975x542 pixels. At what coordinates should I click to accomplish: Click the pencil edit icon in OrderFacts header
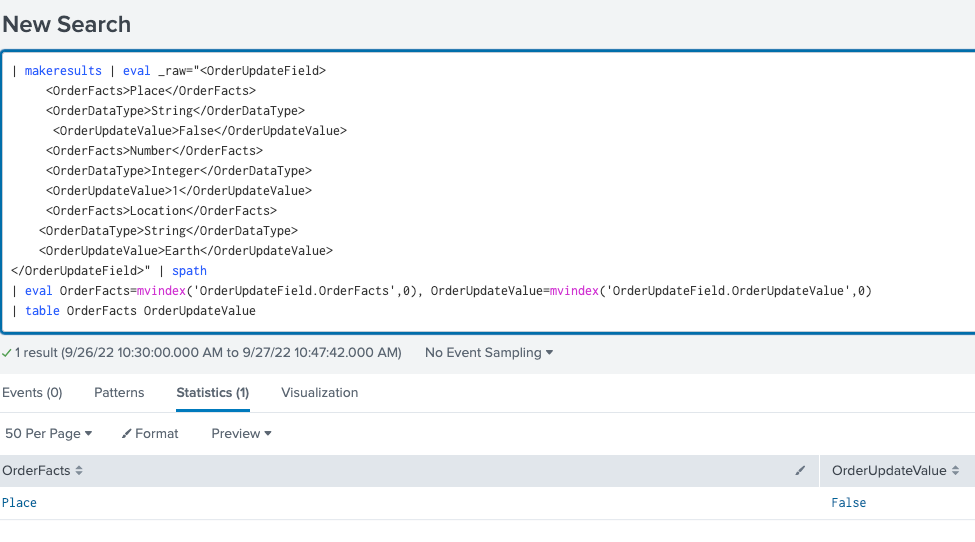click(x=800, y=471)
